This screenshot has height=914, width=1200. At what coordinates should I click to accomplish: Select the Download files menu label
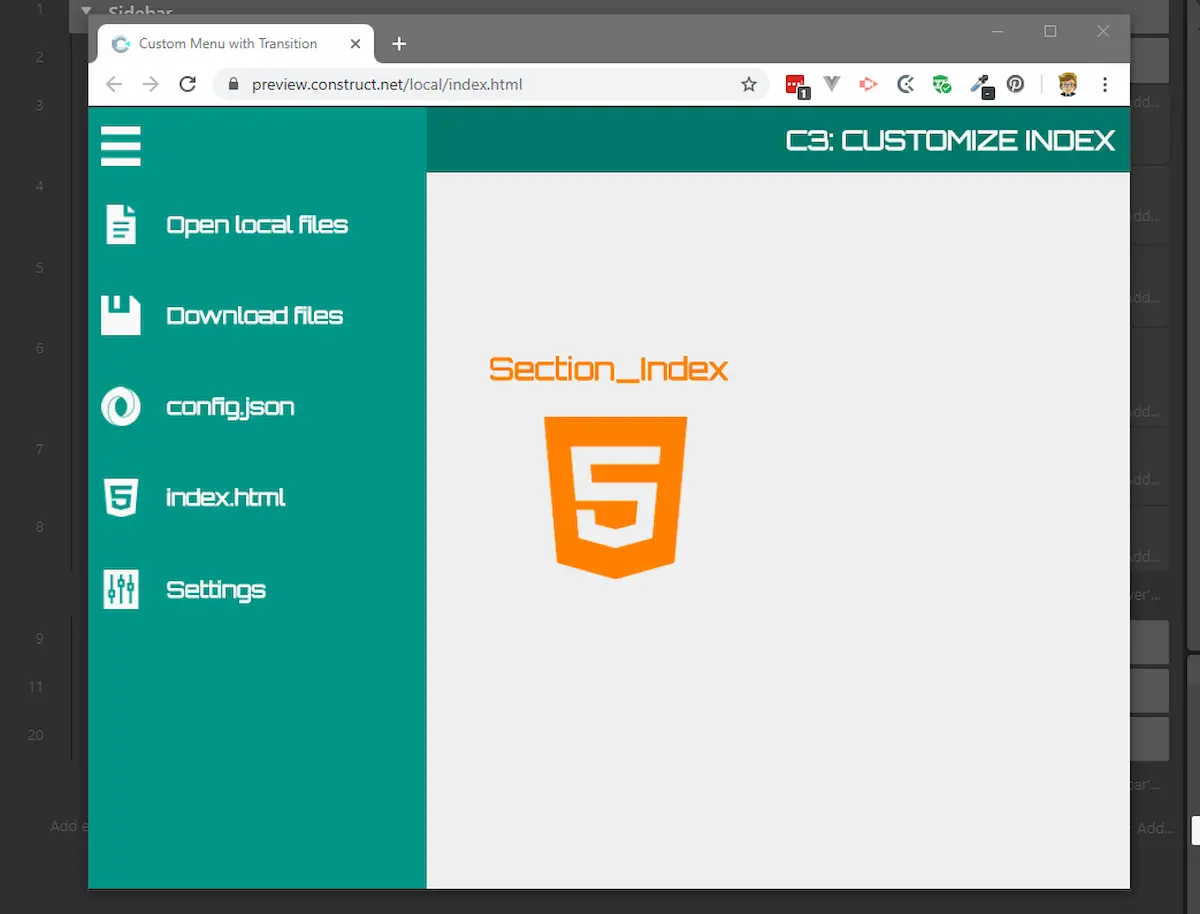tap(255, 316)
